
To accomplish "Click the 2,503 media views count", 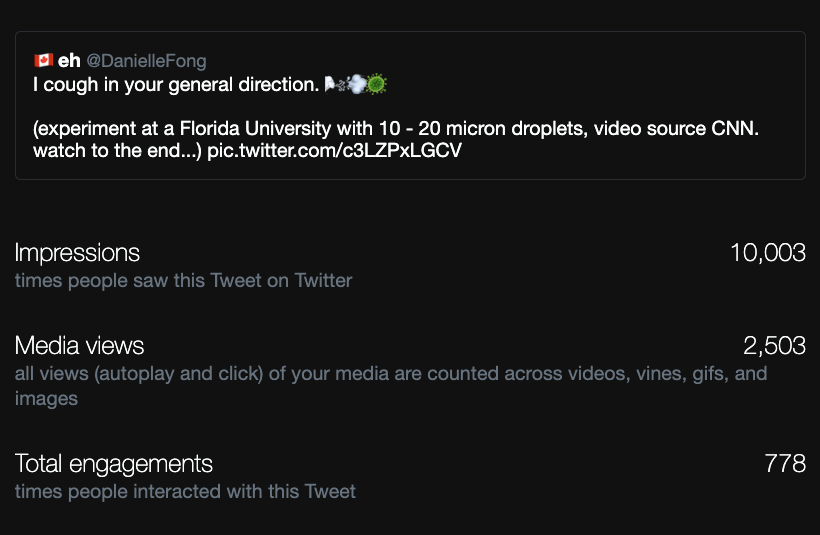I will pyautogui.click(x=774, y=346).
